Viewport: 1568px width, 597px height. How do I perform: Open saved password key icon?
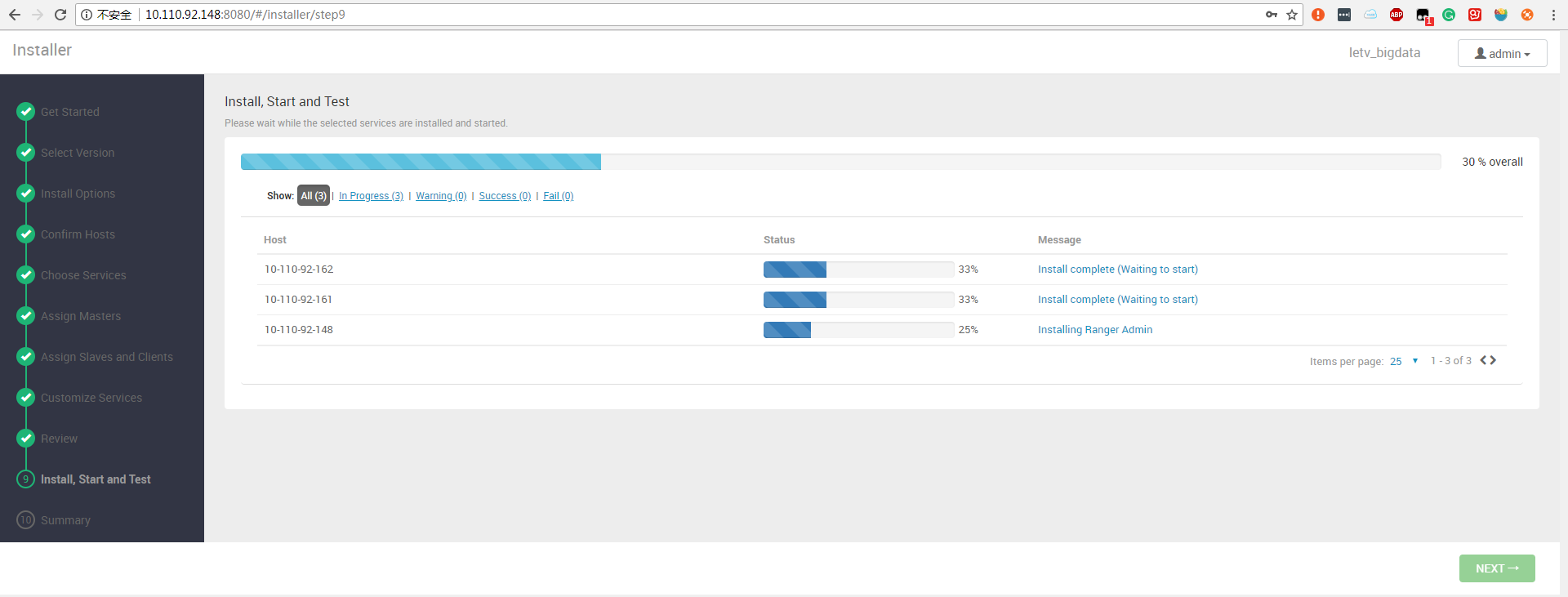coord(1272,15)
